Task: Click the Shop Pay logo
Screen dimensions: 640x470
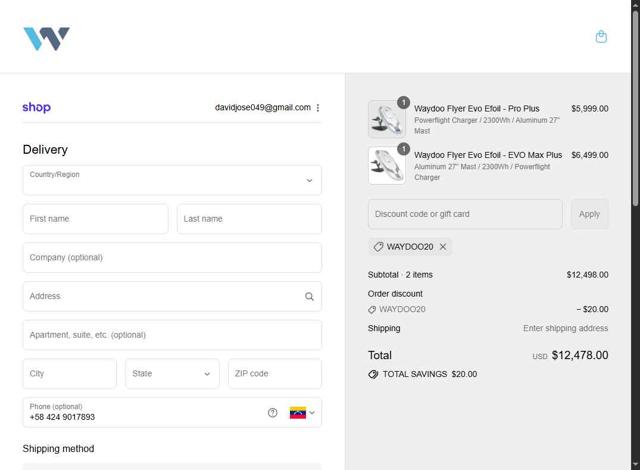Action: click(x=36, y=107)
